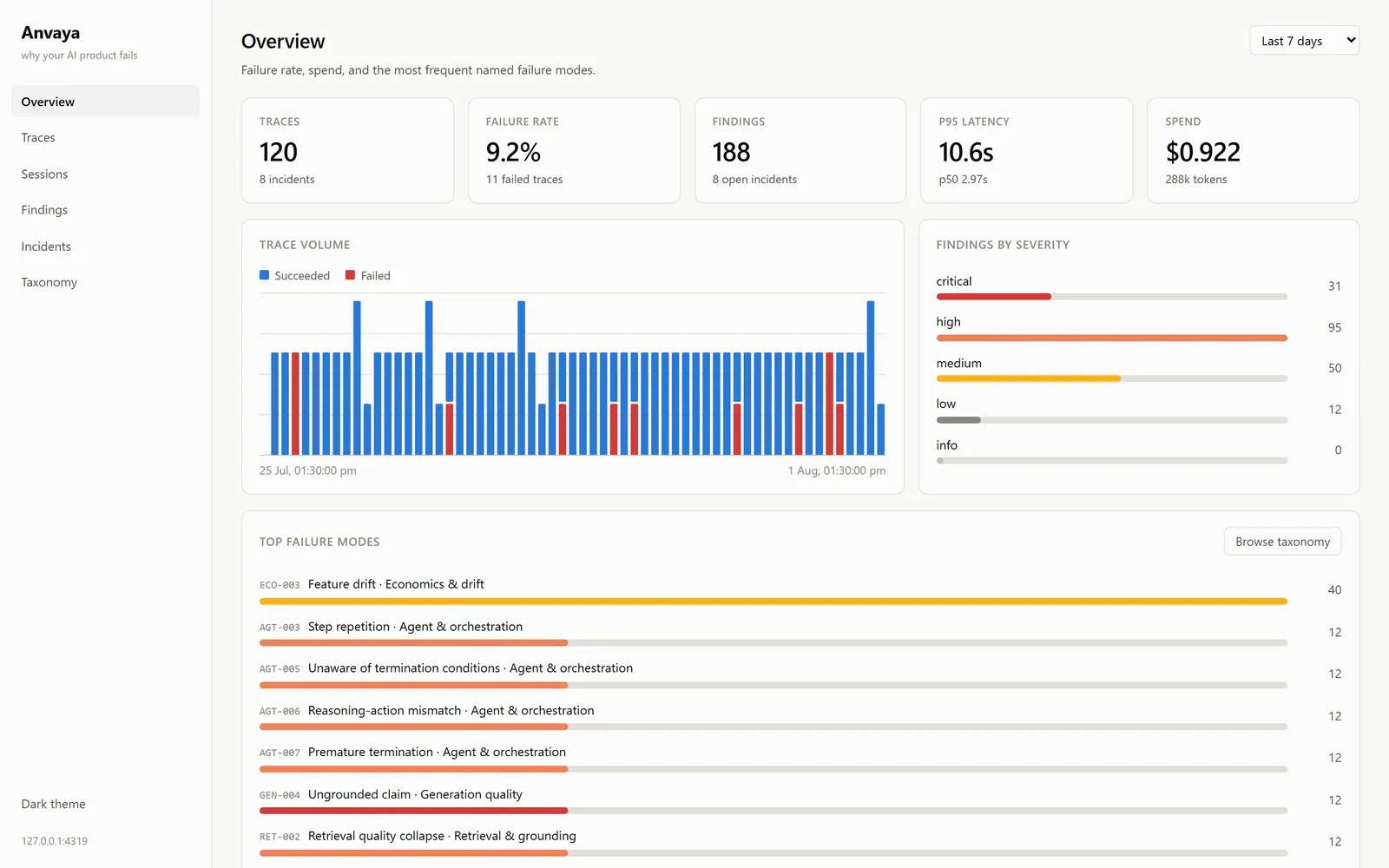Click the medium count 50

point(1334,368)
